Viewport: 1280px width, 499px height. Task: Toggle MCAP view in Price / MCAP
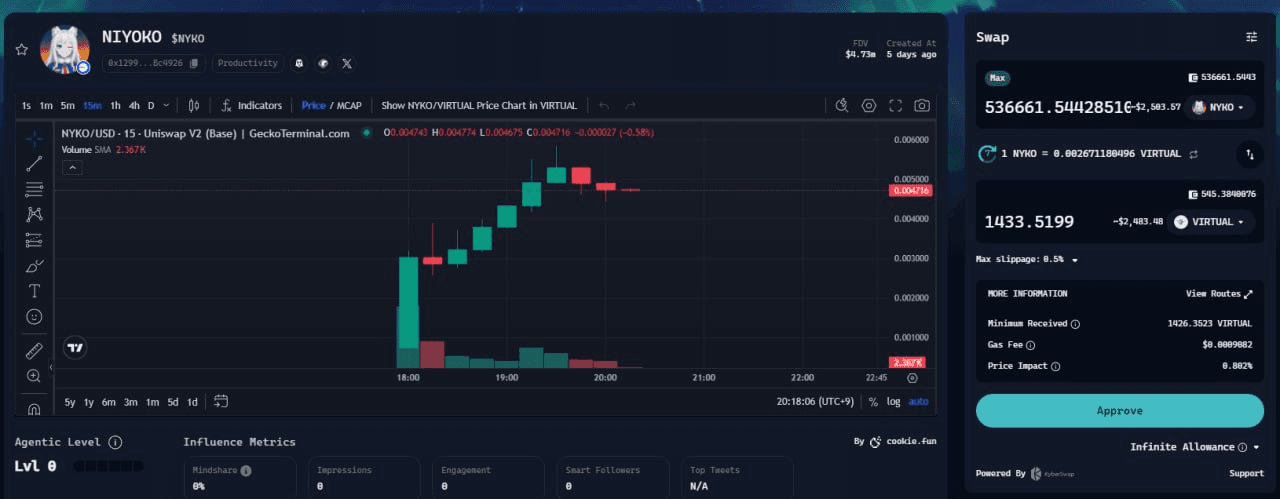click(349, 105)
